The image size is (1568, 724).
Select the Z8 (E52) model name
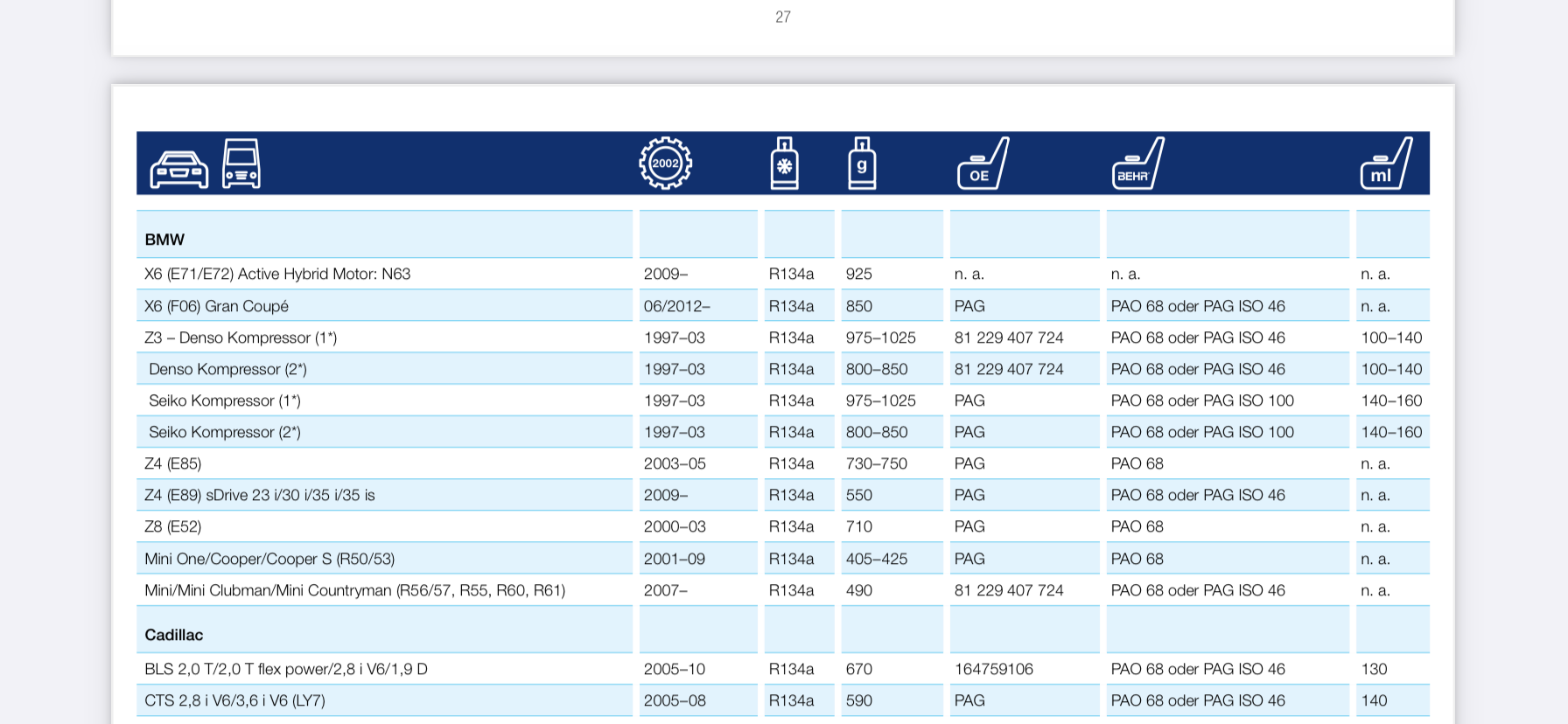click(x=172, y=526)
